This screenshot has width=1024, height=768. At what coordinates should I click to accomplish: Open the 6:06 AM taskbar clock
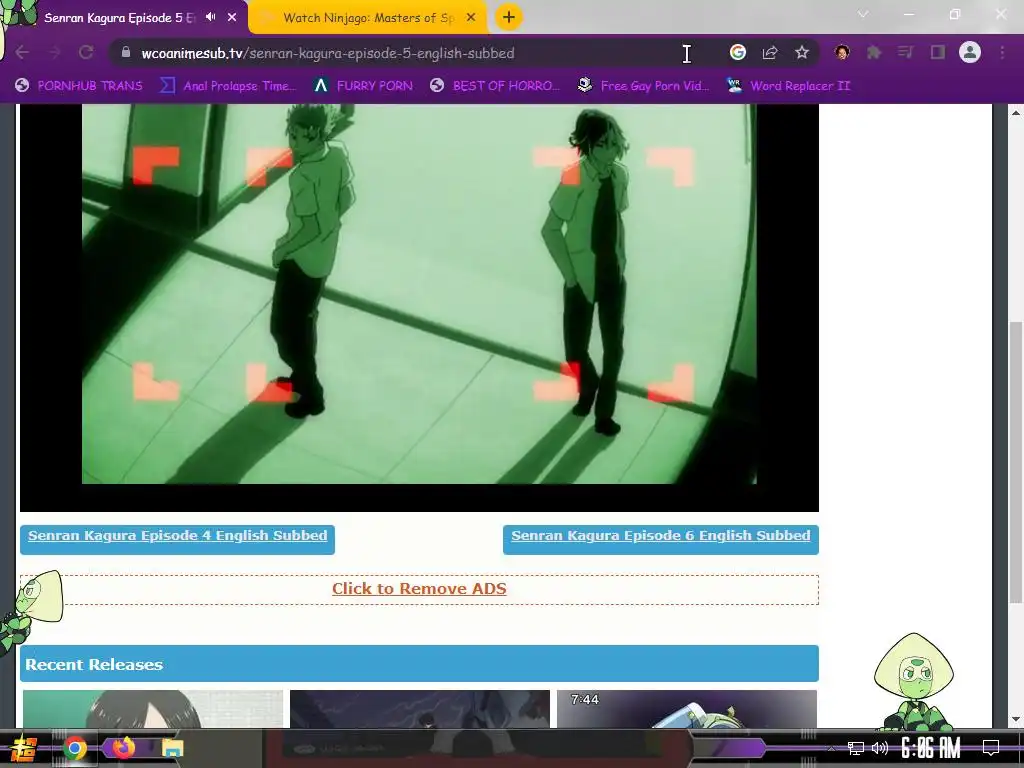pyautogui.click(x=931, y=748)
